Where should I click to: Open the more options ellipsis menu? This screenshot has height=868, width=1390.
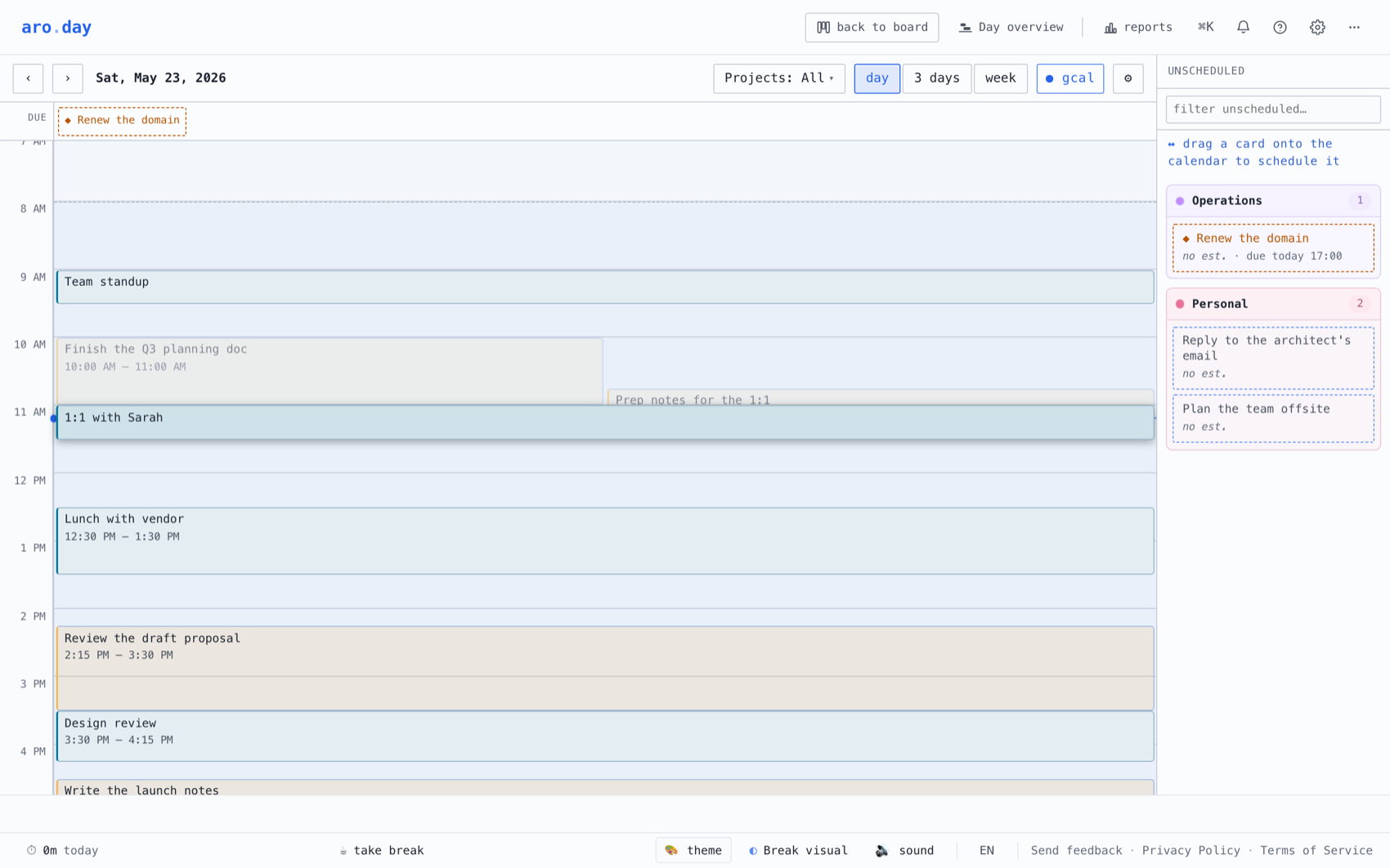point(1354,27)
